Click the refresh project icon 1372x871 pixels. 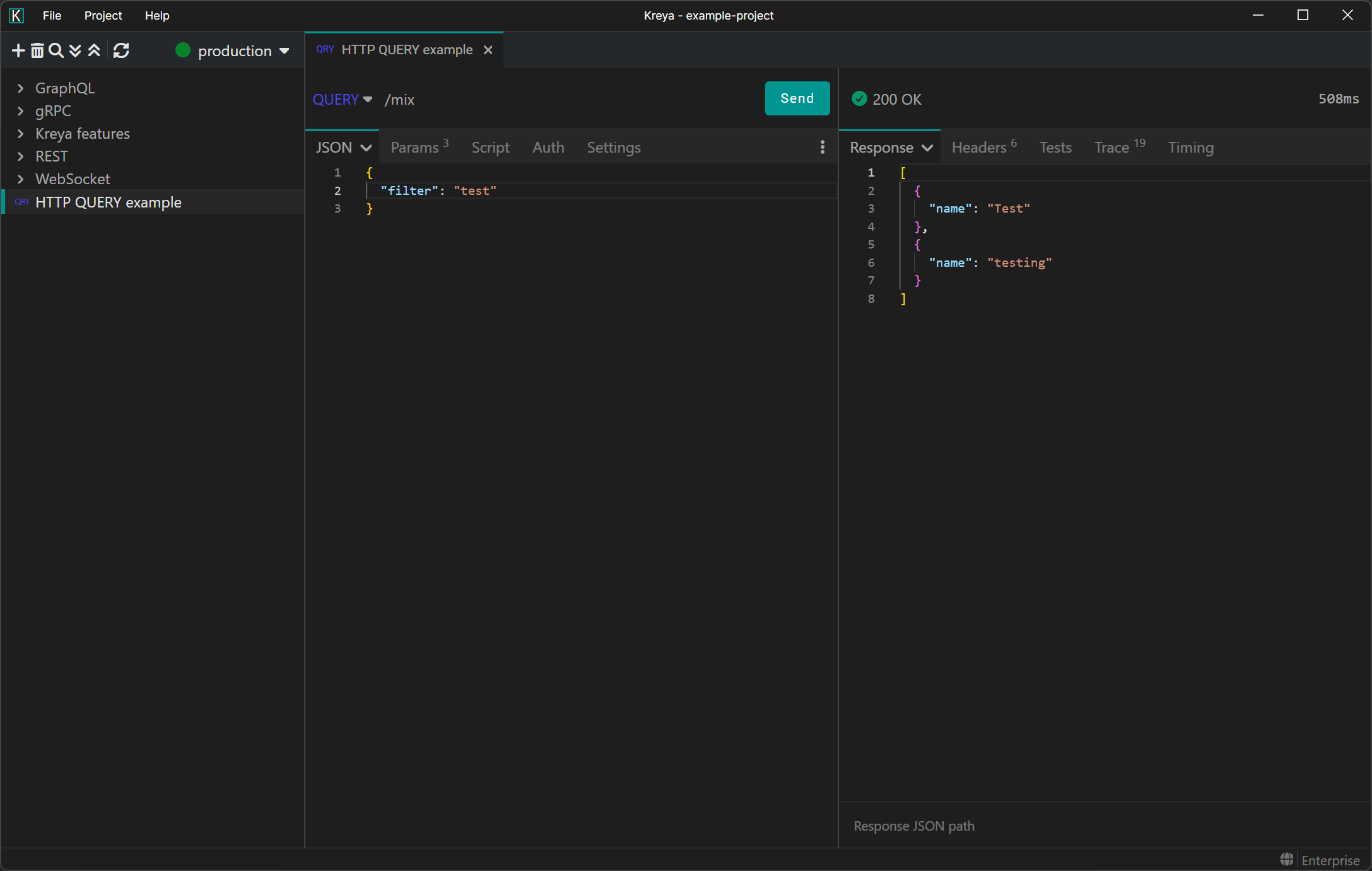coord(121,50)
